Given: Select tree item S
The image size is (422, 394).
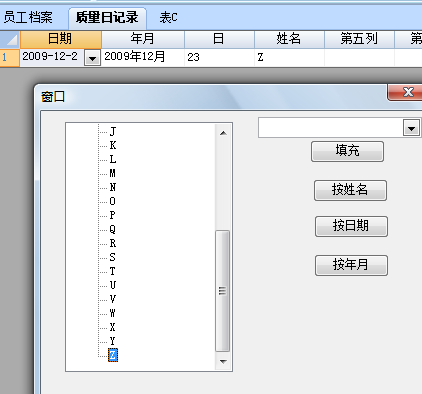Looking at the screenshot, I should pyautogui.click(x=113, y=257).
